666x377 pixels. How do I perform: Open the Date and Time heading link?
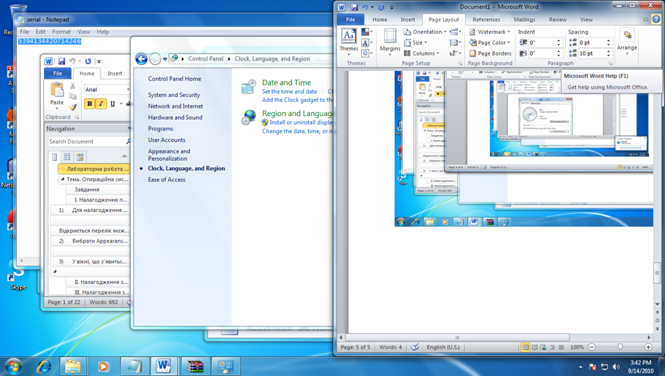pos(286,82)
